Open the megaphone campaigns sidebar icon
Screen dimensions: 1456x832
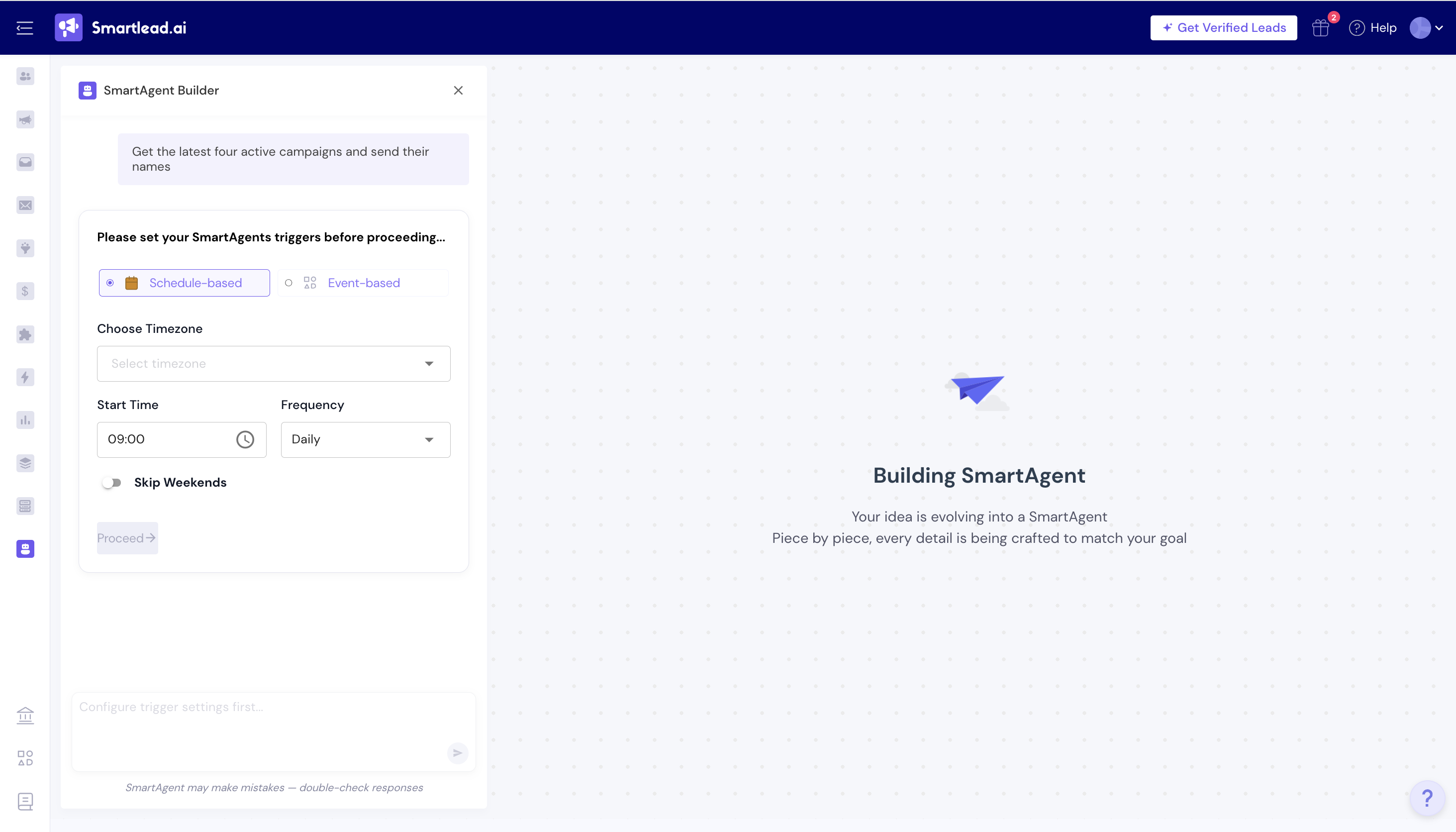[x=25, y=119]
